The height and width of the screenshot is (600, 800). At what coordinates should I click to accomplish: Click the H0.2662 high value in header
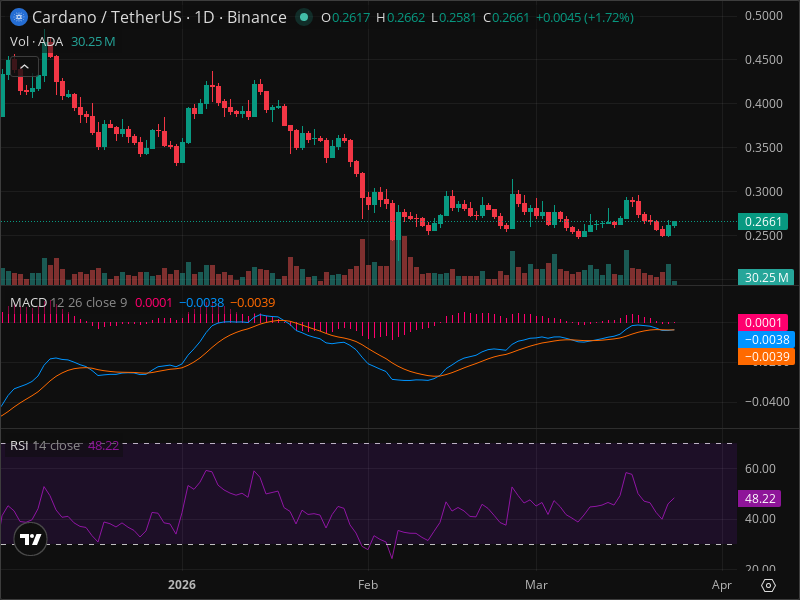(x=401, y=18)
